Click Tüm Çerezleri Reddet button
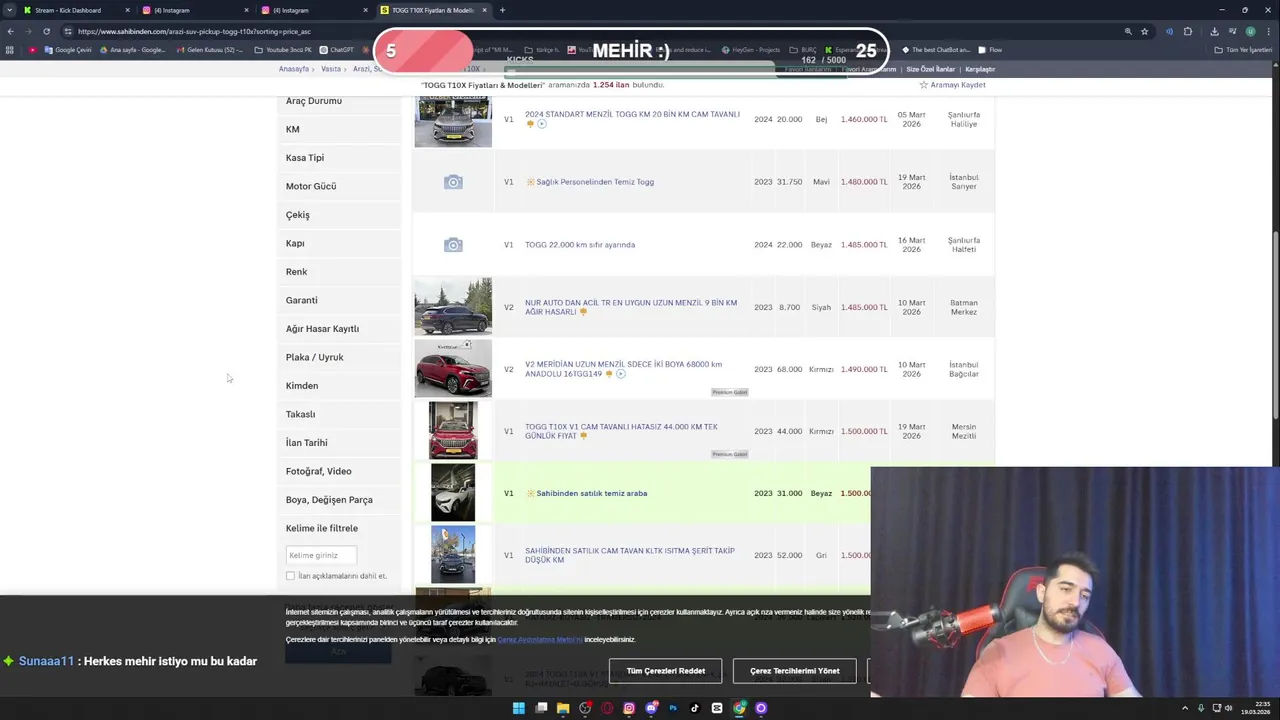 (666, 671)
